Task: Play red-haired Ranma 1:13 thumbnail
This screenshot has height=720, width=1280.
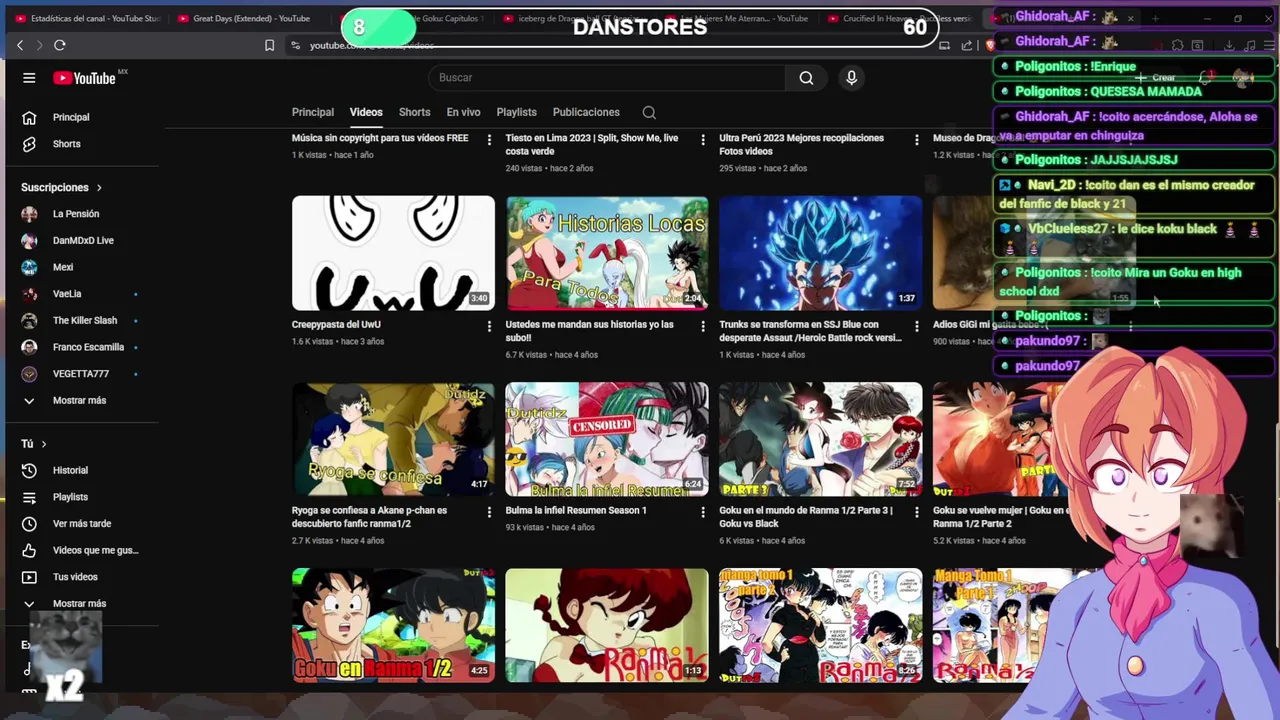Action: 607,625
